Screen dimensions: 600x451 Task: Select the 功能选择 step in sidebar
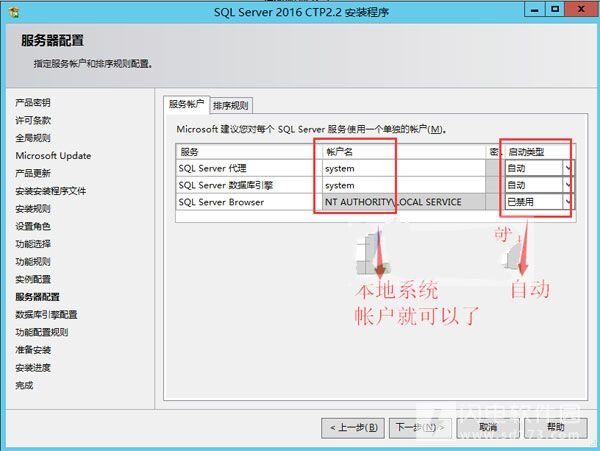tap(33, 244)
